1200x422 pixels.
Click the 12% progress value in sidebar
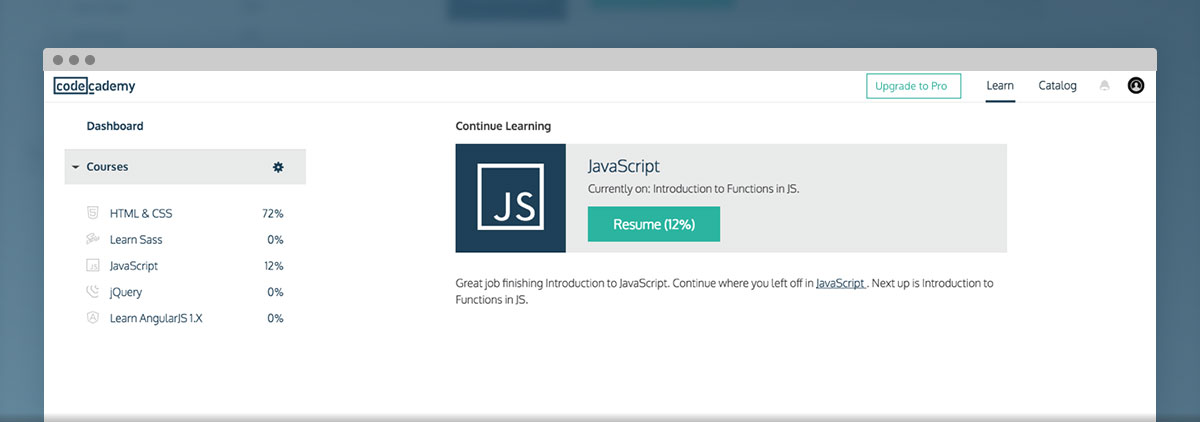tap(273, 266)
